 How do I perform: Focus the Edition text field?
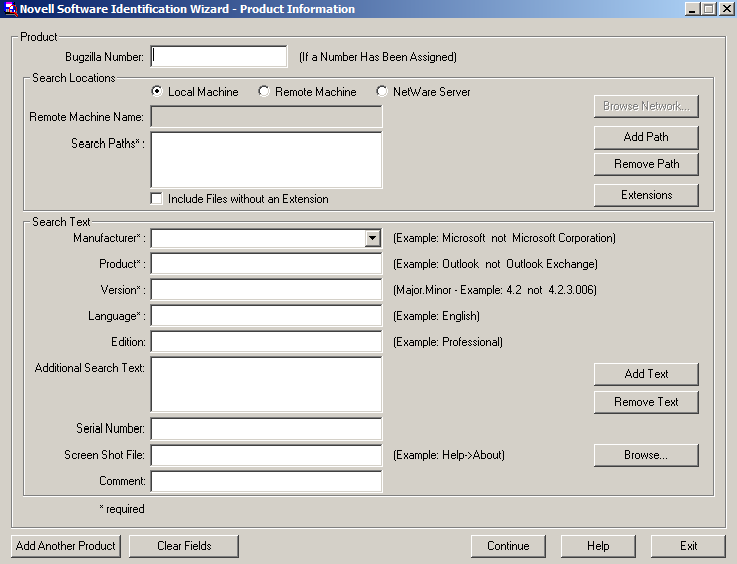coord(267,342)
